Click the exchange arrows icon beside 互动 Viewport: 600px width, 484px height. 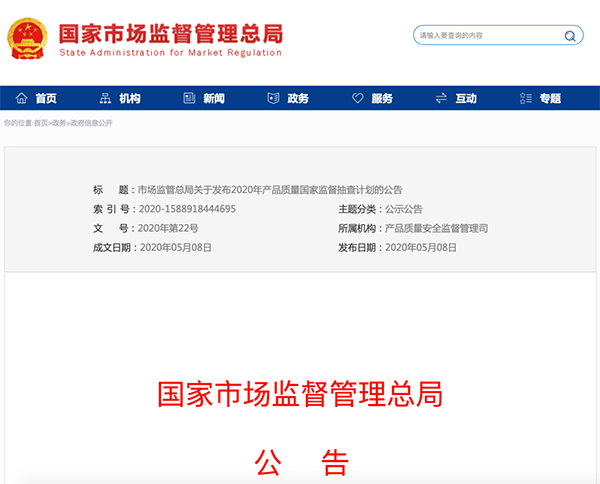(441, 99)
